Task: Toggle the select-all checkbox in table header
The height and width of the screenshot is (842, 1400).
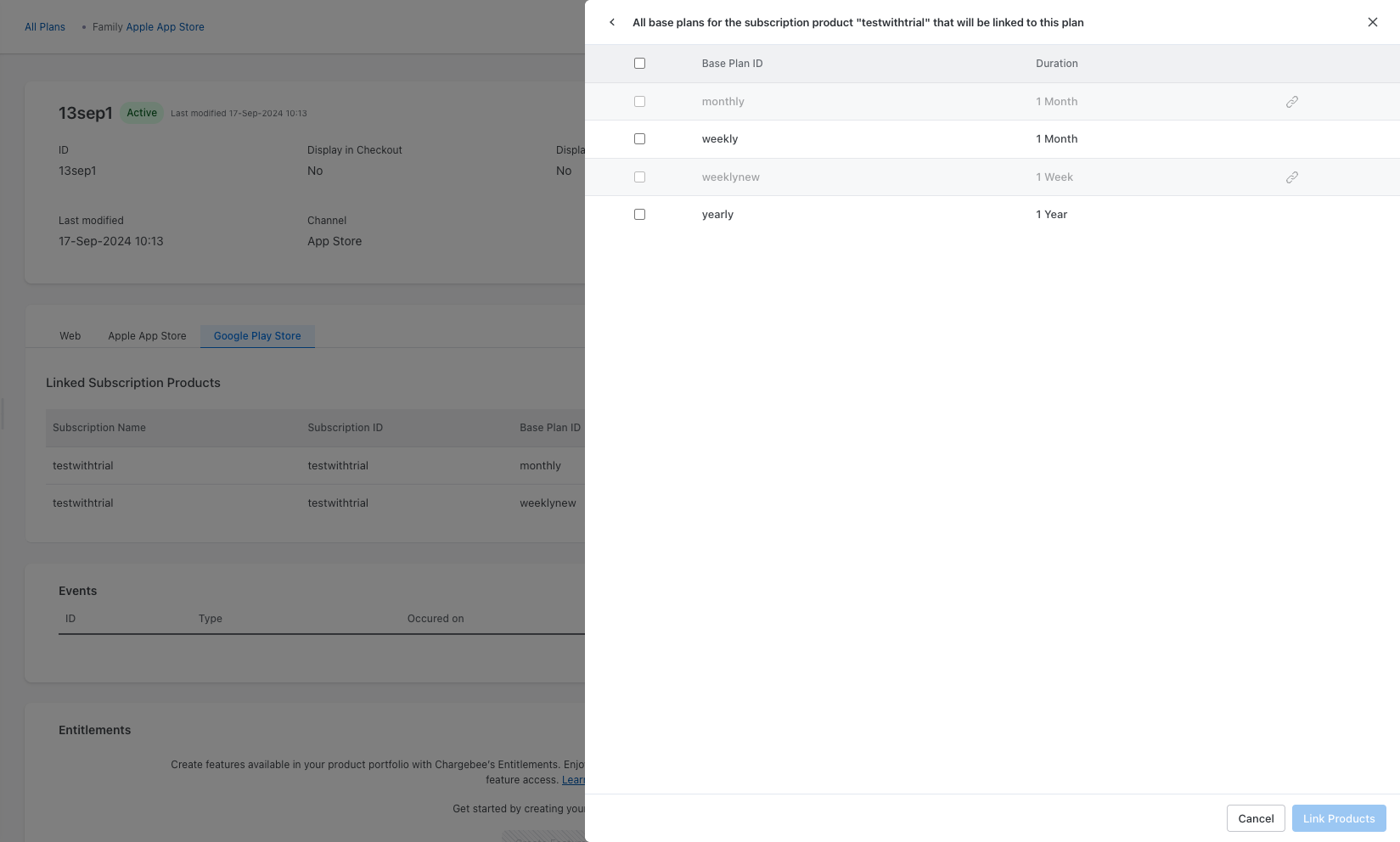Action: 639,64
